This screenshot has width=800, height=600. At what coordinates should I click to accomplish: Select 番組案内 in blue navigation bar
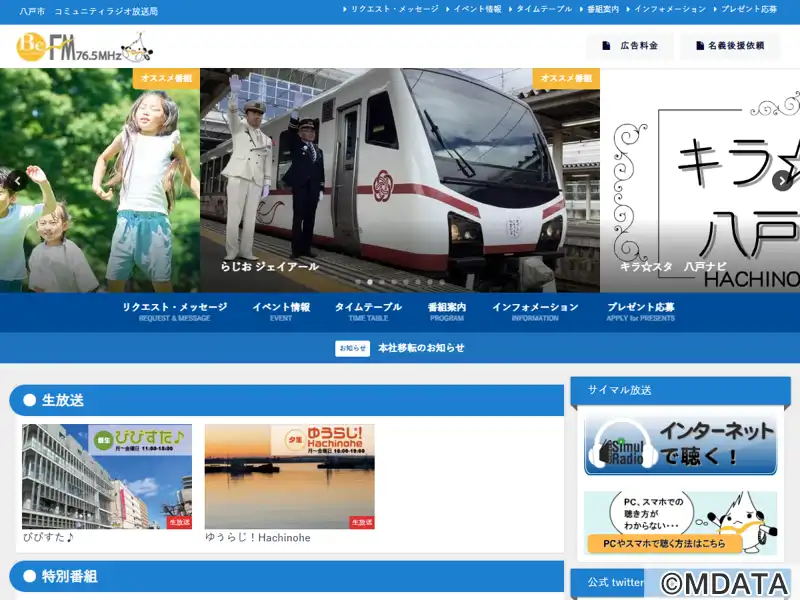tap(446, 311)
